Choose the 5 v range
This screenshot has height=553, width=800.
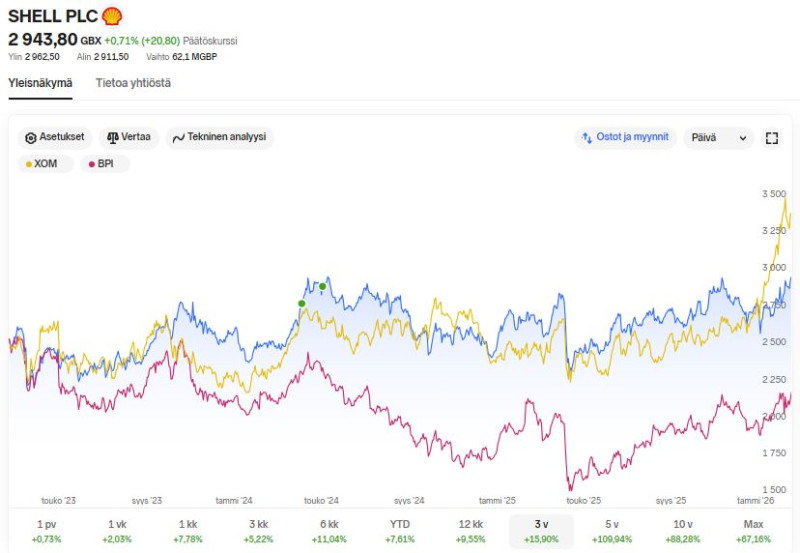[x=612, y=532]
